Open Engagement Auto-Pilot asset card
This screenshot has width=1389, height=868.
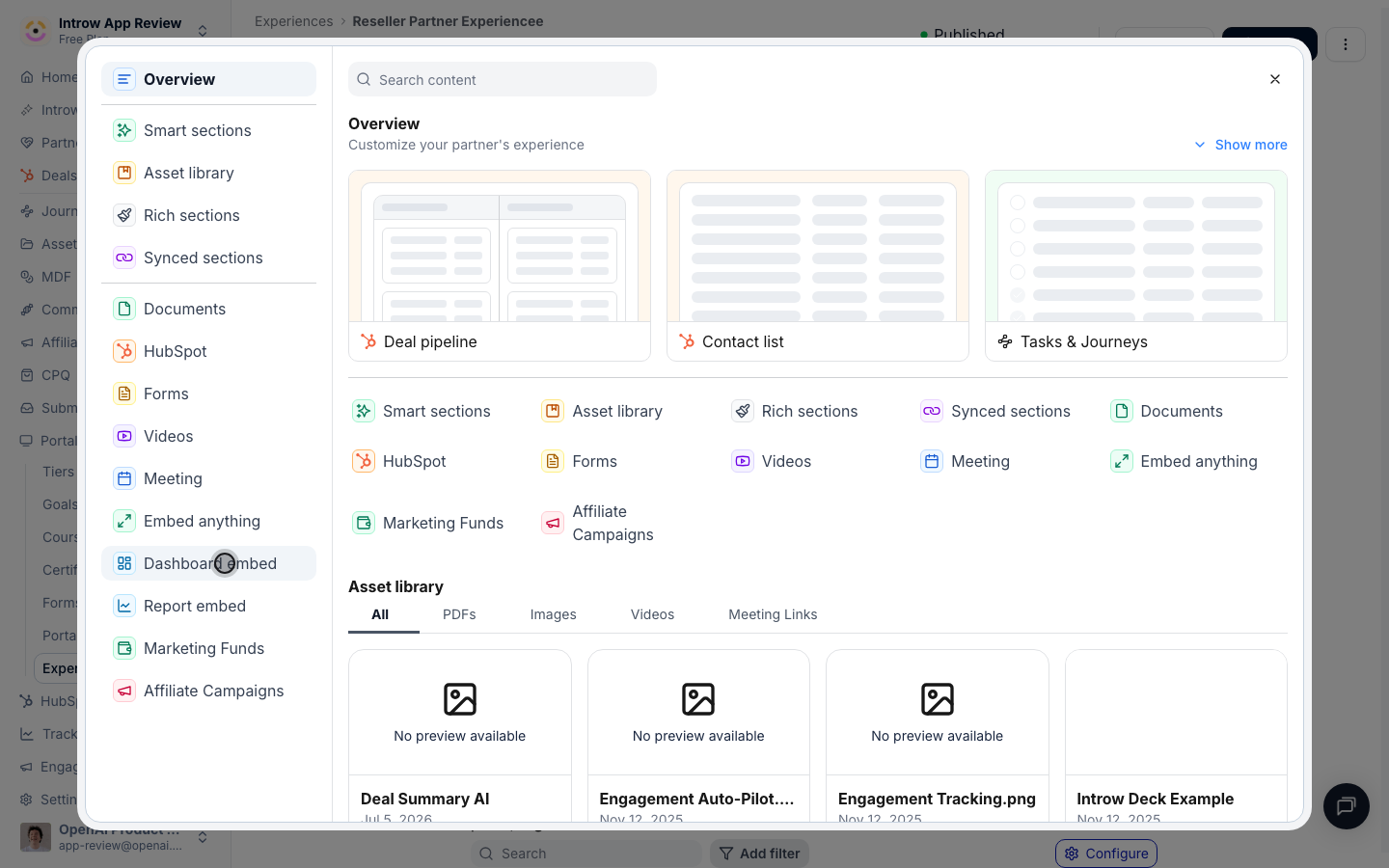(698, 735)
